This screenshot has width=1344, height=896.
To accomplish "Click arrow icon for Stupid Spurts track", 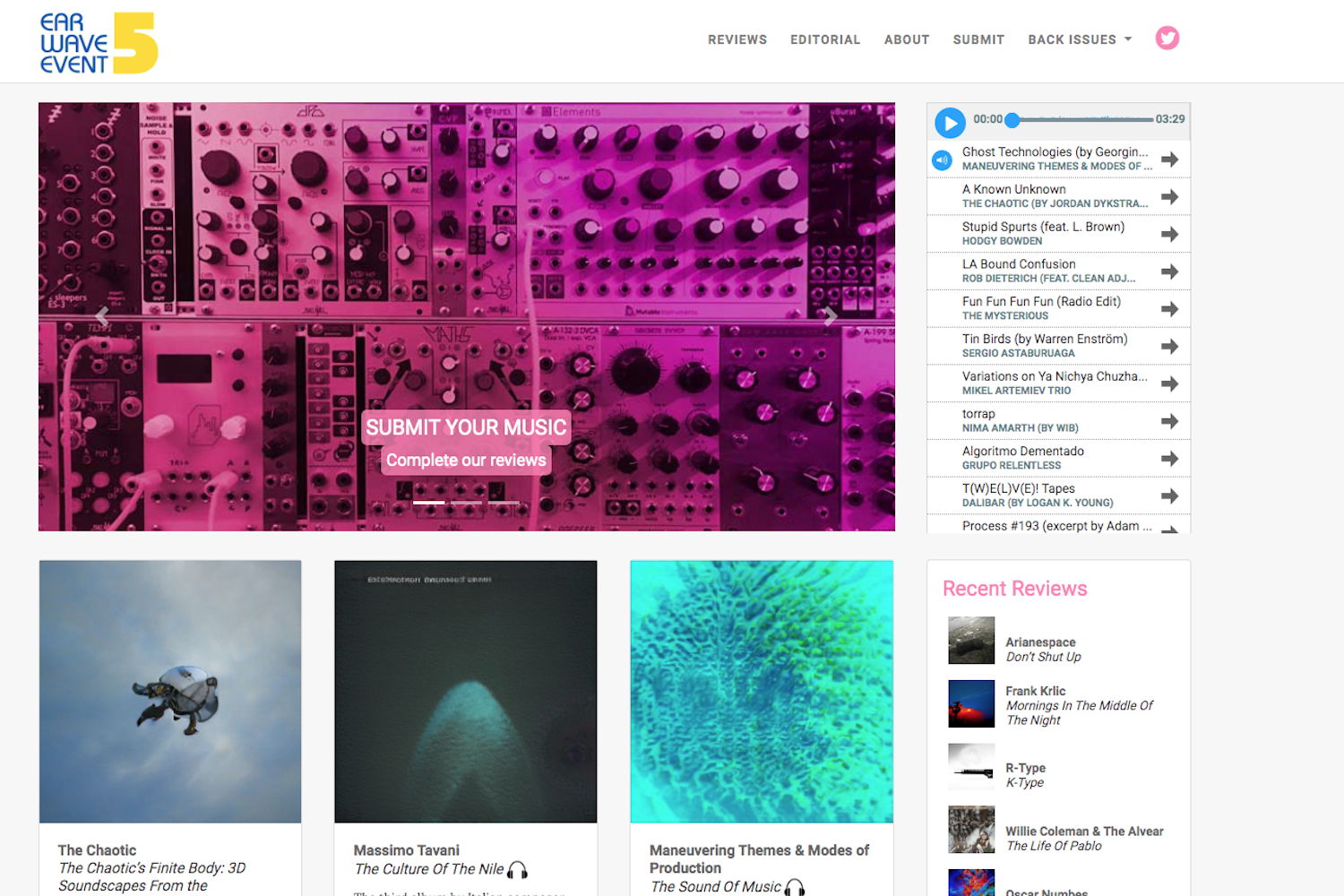I will (1169, 235).
